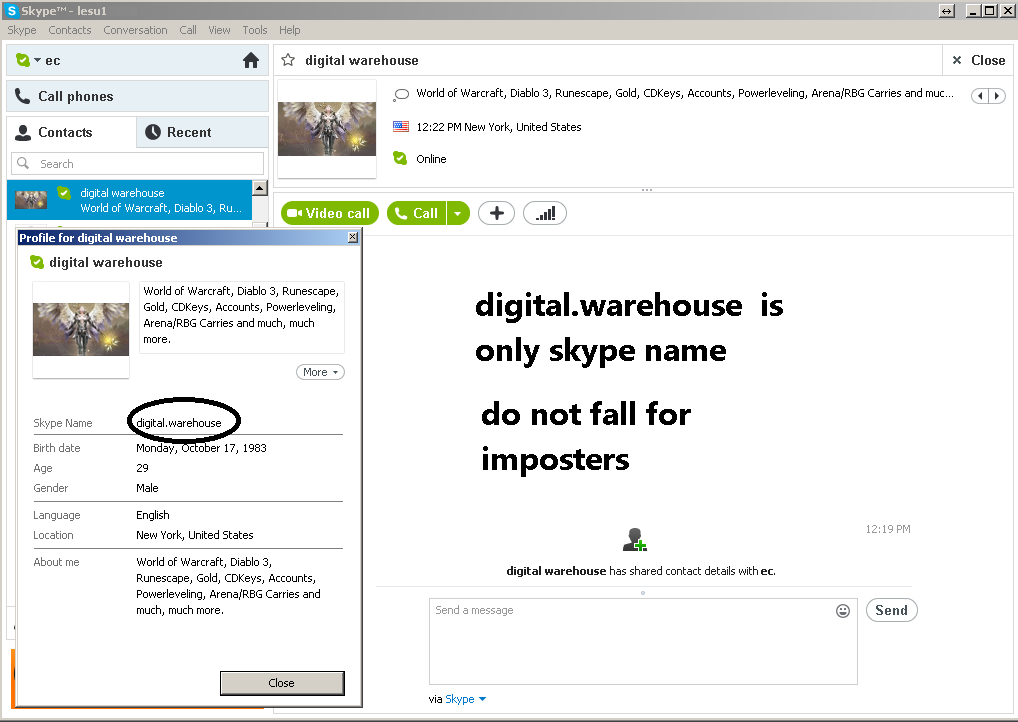Click the Language value English
1018x722 pixels.
click(153, 515)
